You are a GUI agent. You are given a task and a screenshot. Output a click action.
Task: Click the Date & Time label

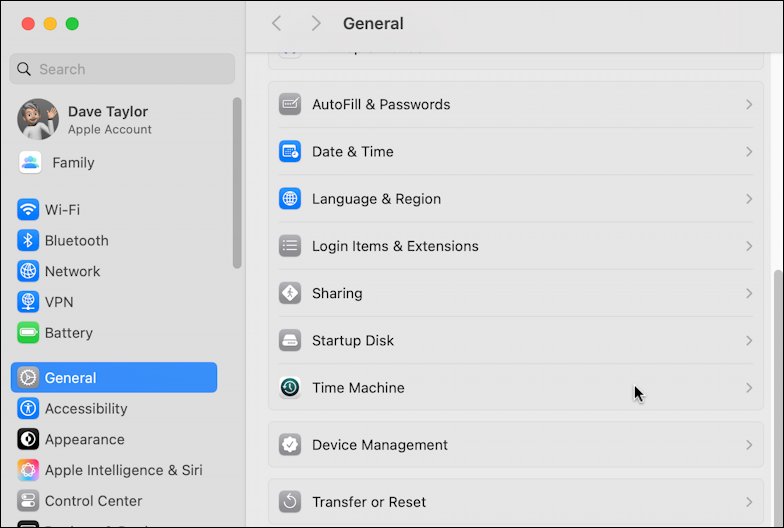[x=352, y=152]
